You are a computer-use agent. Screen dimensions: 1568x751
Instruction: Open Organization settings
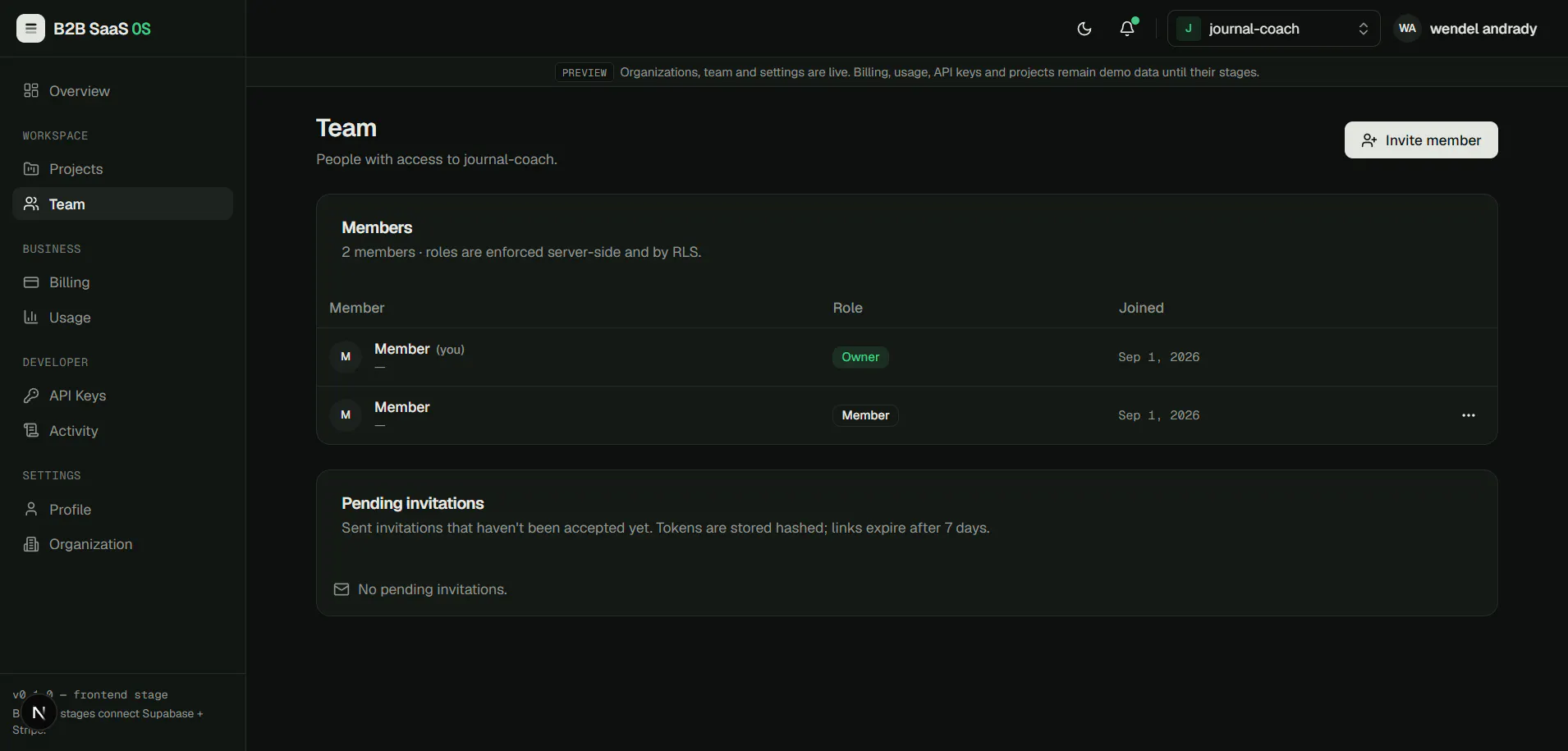tap(122, 544)
